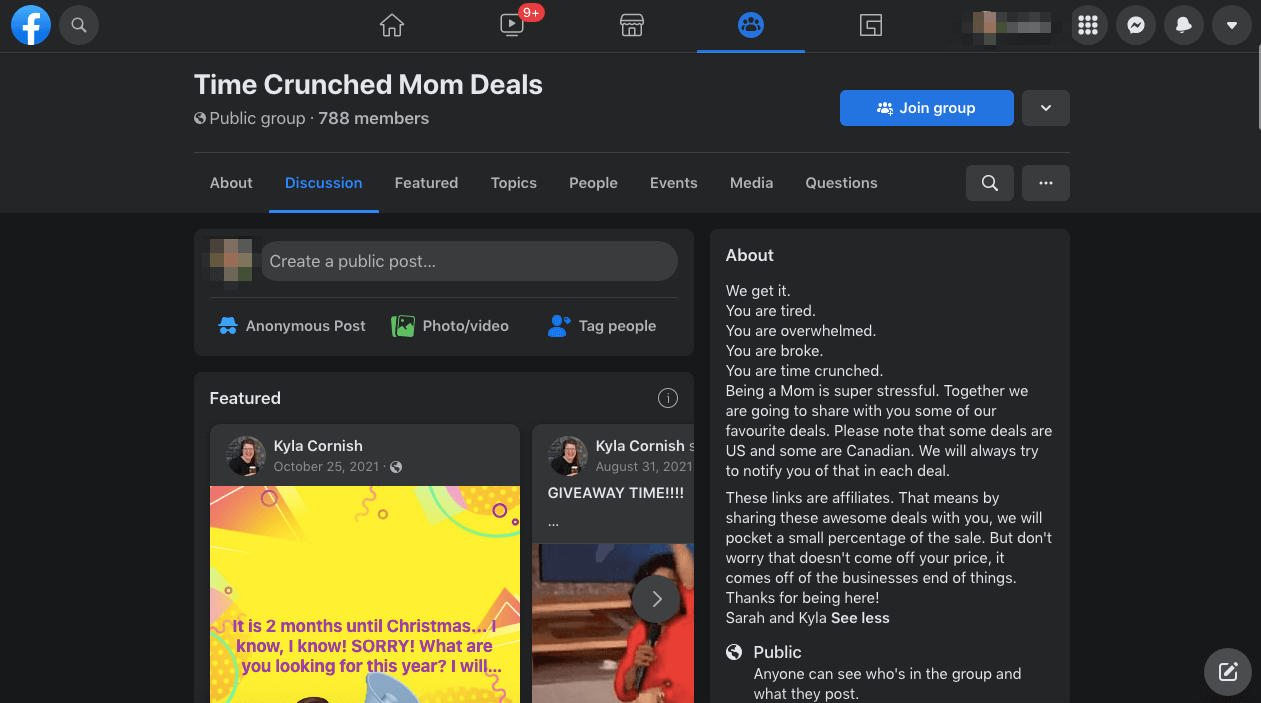Click the 788 members text

point(374,118)
